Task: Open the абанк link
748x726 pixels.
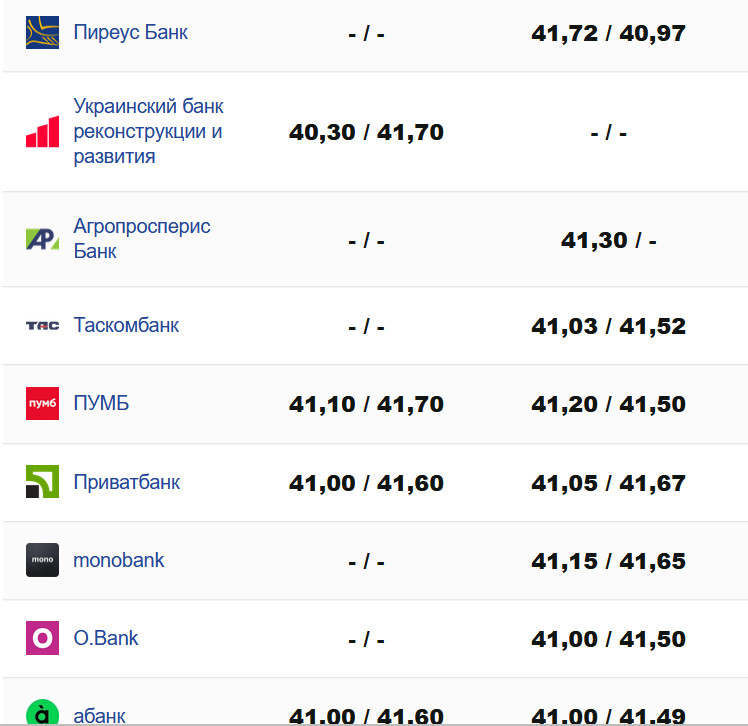Action: pos(99,716)
